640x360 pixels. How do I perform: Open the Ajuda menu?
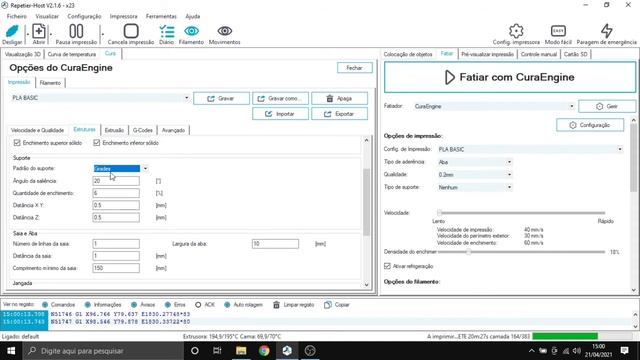point(193,16)
